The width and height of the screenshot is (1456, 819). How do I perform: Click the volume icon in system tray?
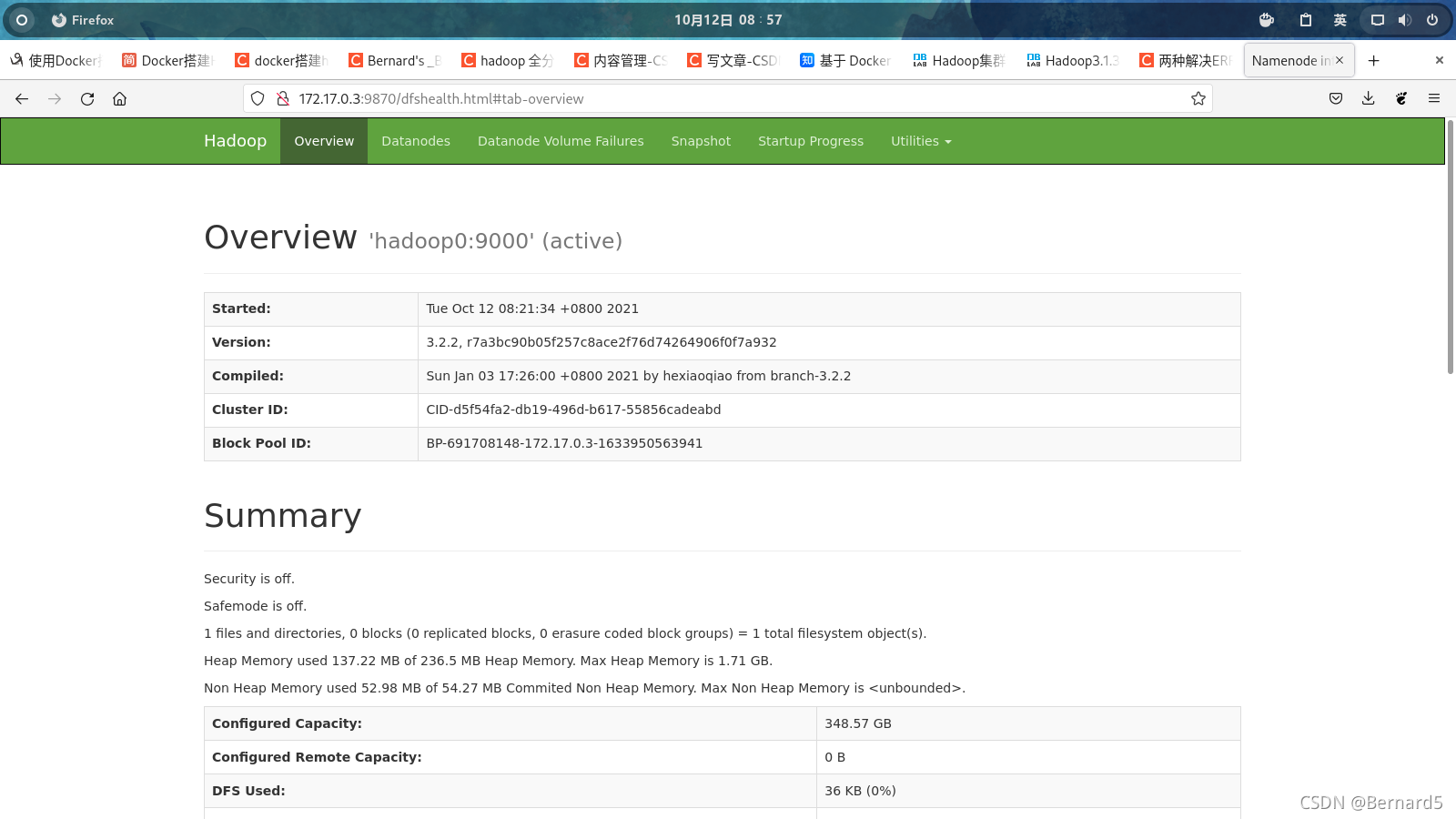click(1405, 19)
